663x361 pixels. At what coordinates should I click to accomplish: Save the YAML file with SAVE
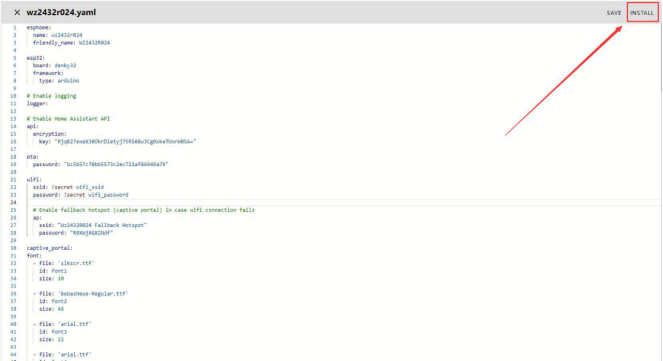click(x=614, y=13)
